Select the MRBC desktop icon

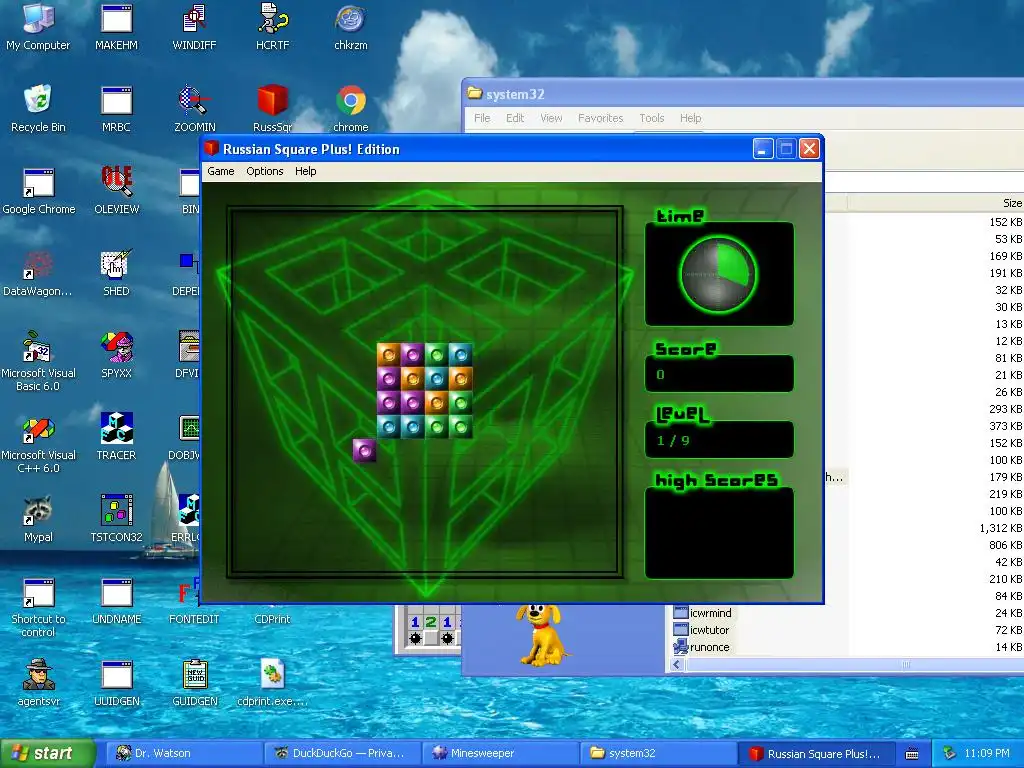click(116, 108)
